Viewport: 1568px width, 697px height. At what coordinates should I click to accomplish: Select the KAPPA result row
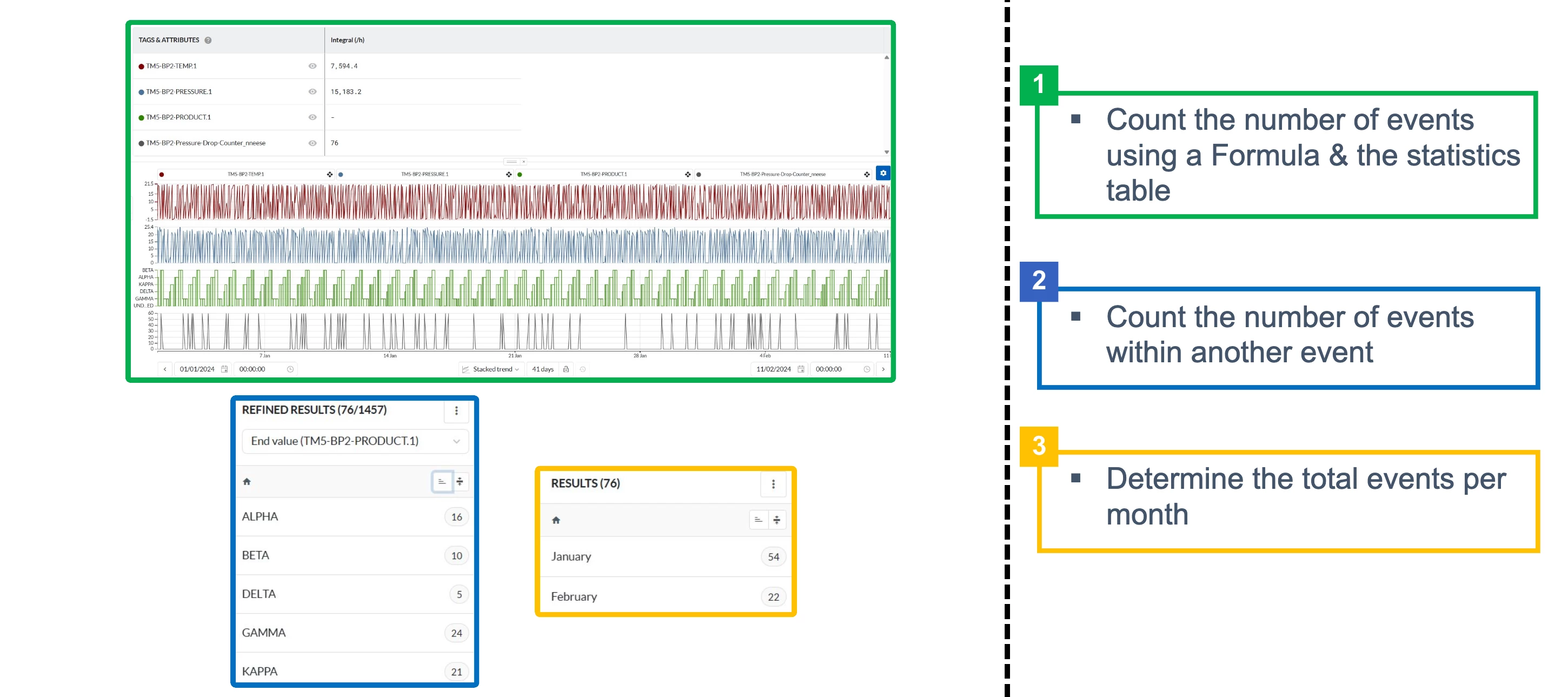pos(355,669)
